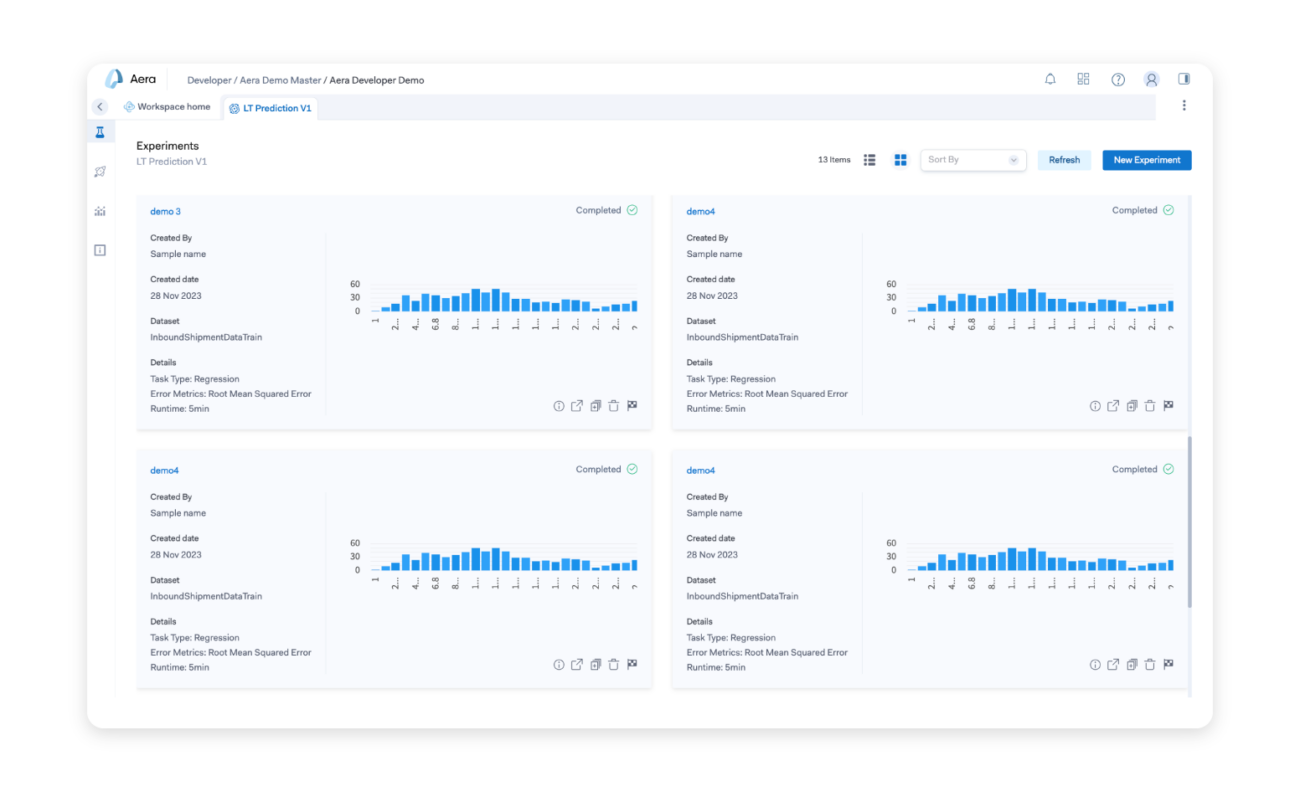Open the three-dot more options menu
1300x792 pixels.
pyautogui.click(x=1184, y=105)
